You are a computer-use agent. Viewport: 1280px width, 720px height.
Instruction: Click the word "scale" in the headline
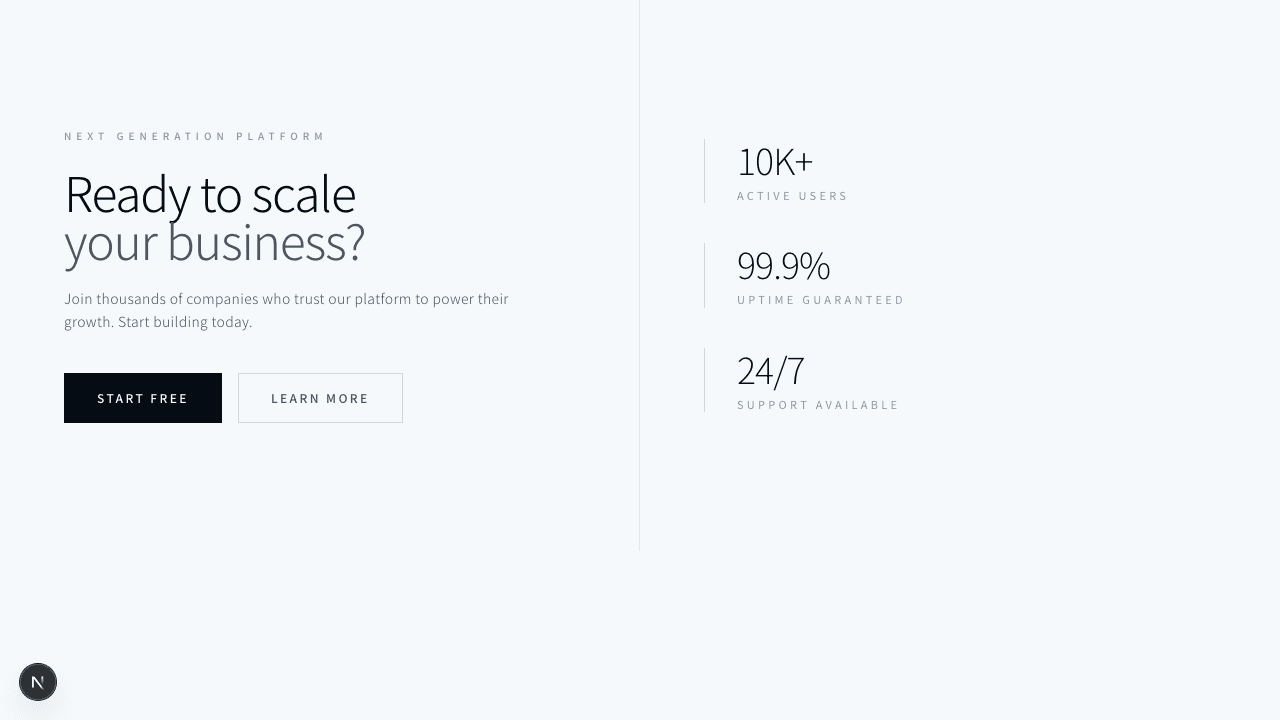pyautogui.click(x=304, y=195)
